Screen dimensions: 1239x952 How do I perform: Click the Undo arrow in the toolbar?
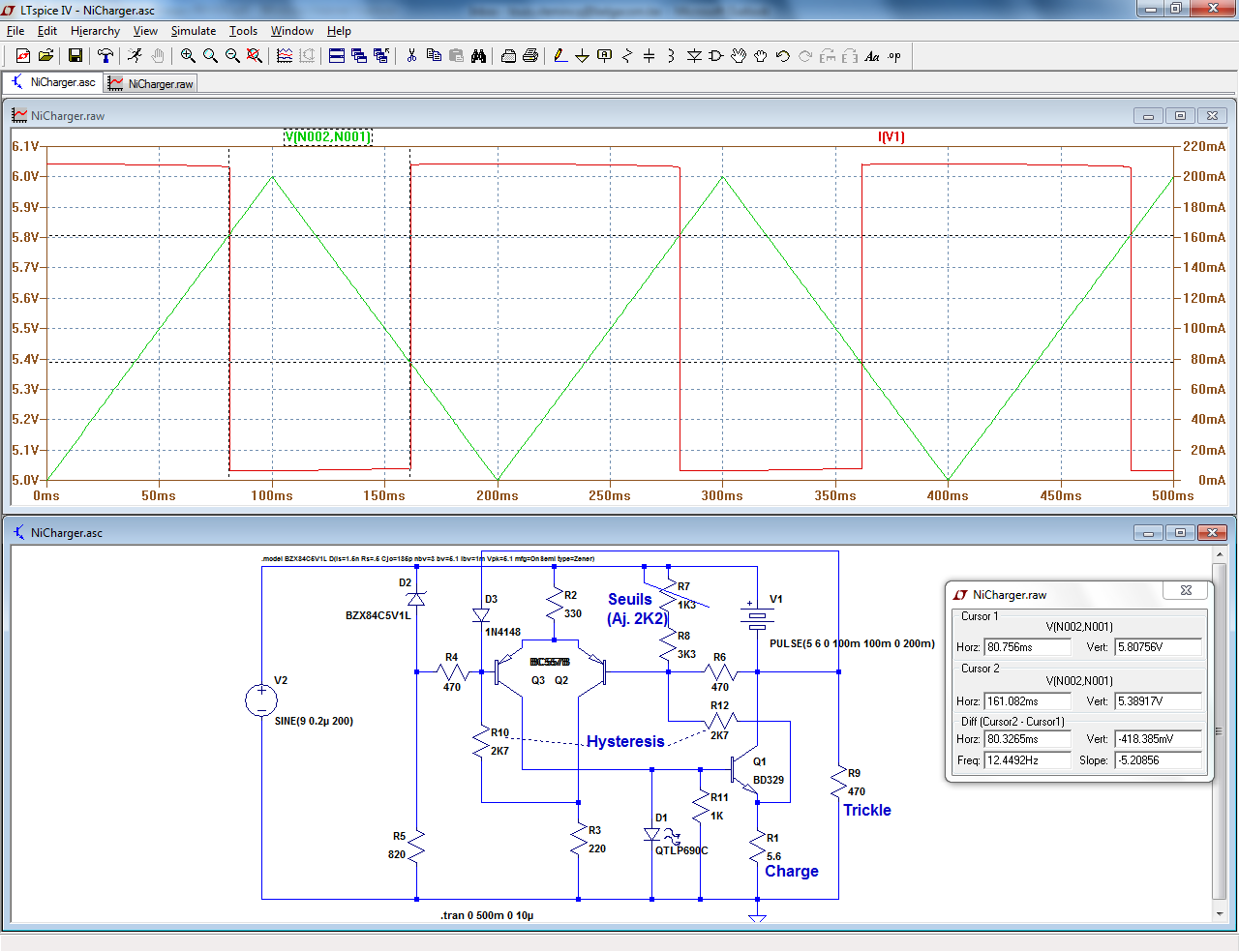[x=783, y=56]
